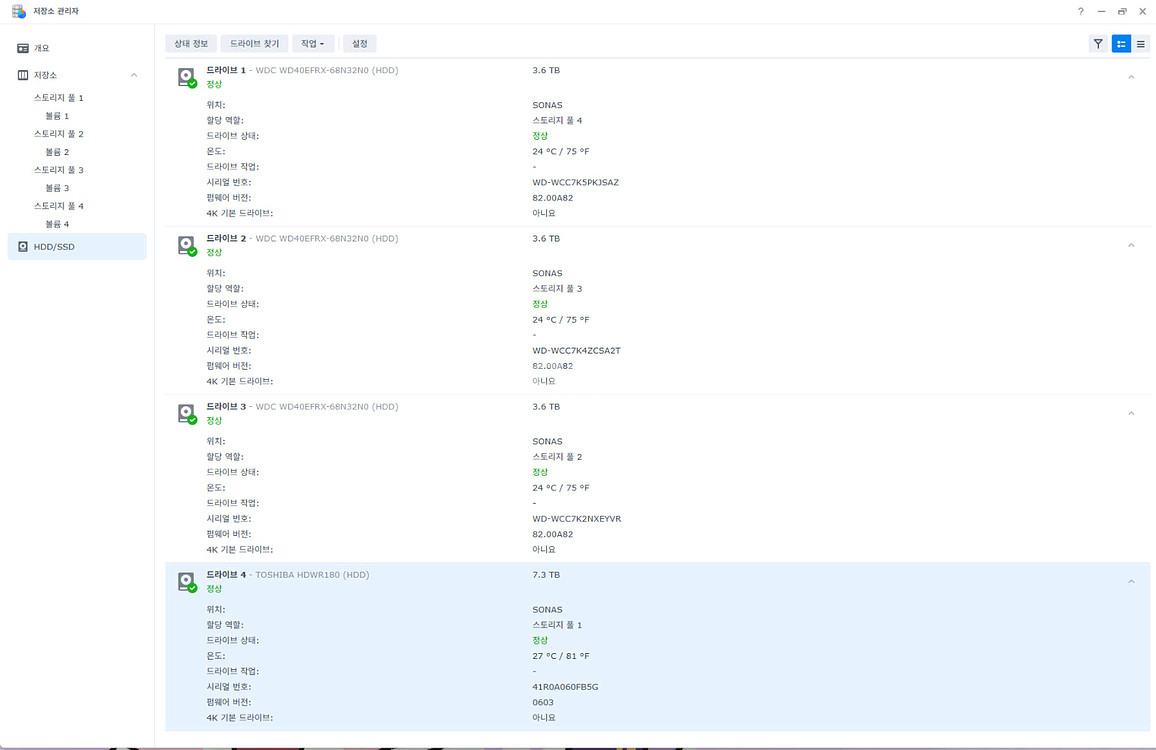Collapse Drive 1 details chevron
The width and height of the screenshot is (1156, 750).
pos(1131,77)
